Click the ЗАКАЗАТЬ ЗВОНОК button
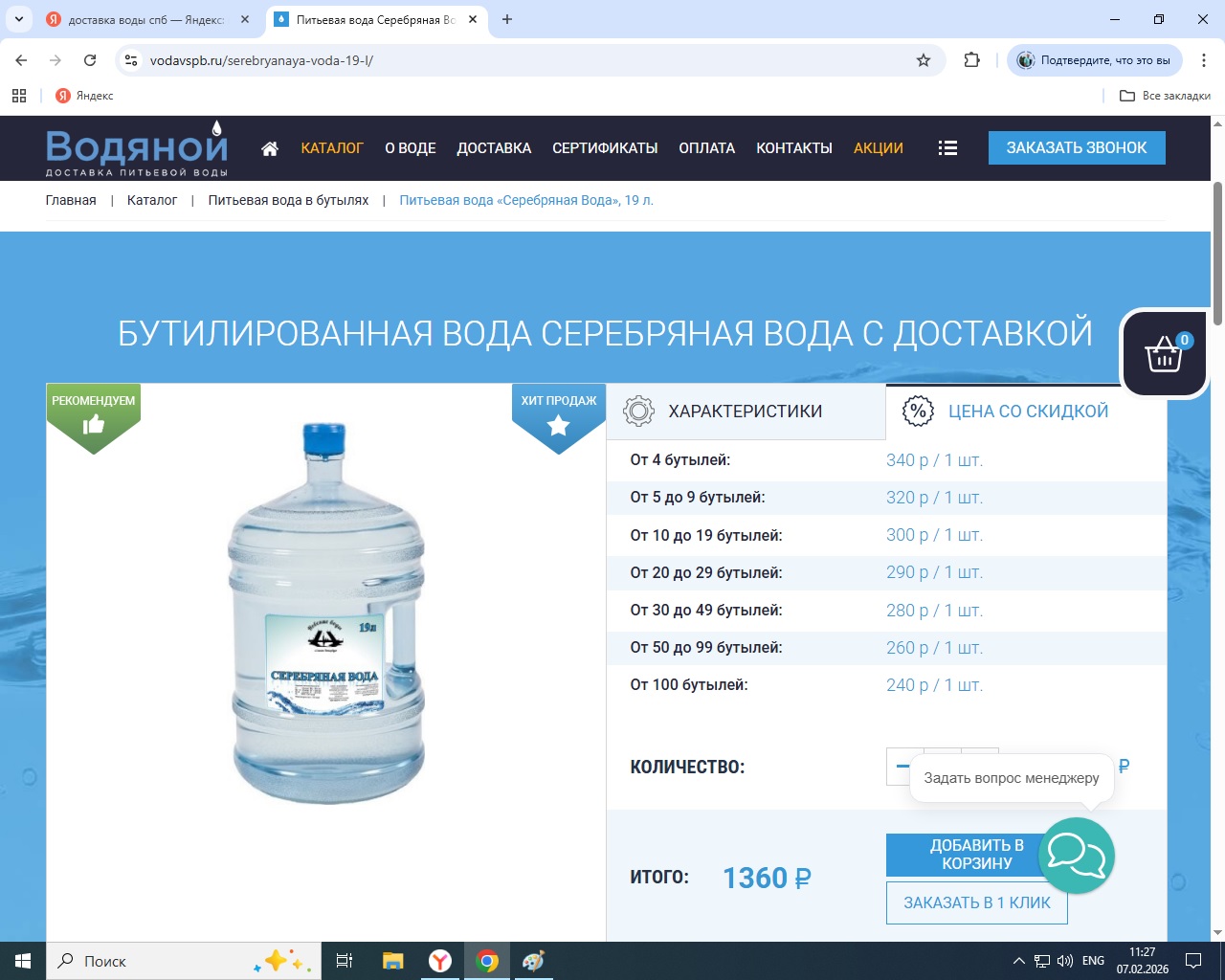 (1077, 147)
